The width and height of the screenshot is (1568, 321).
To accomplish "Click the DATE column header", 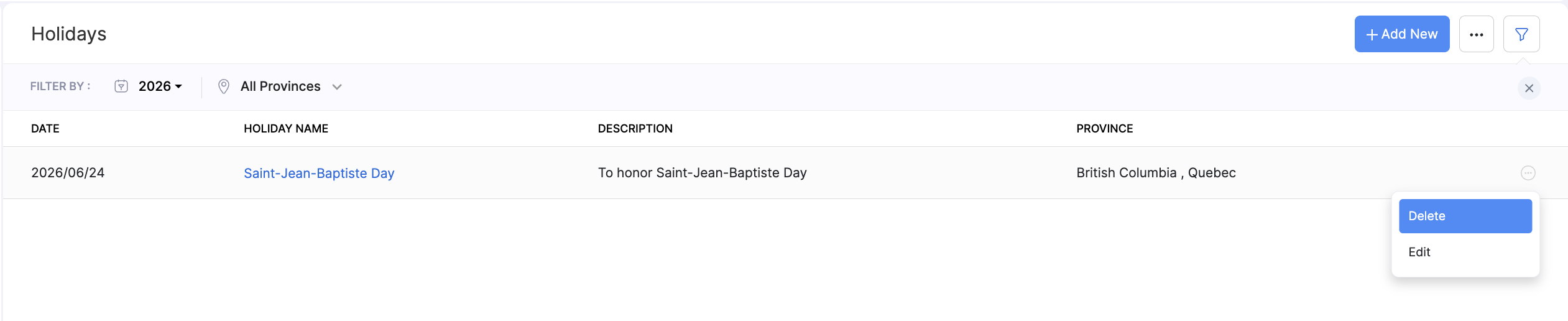I will pos(45,129).
